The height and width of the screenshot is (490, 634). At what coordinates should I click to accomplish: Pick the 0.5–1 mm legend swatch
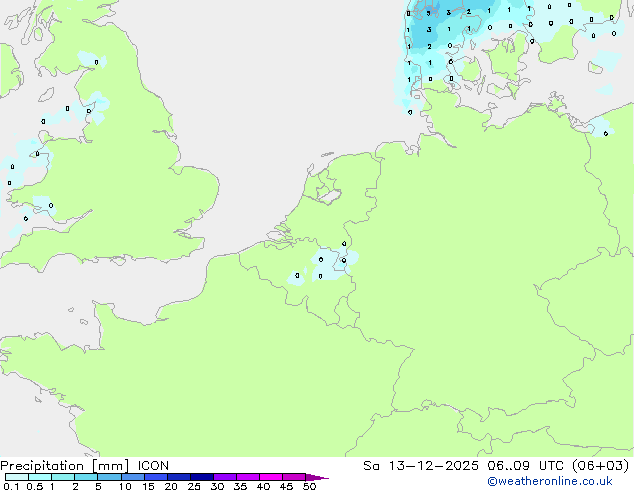40,477
